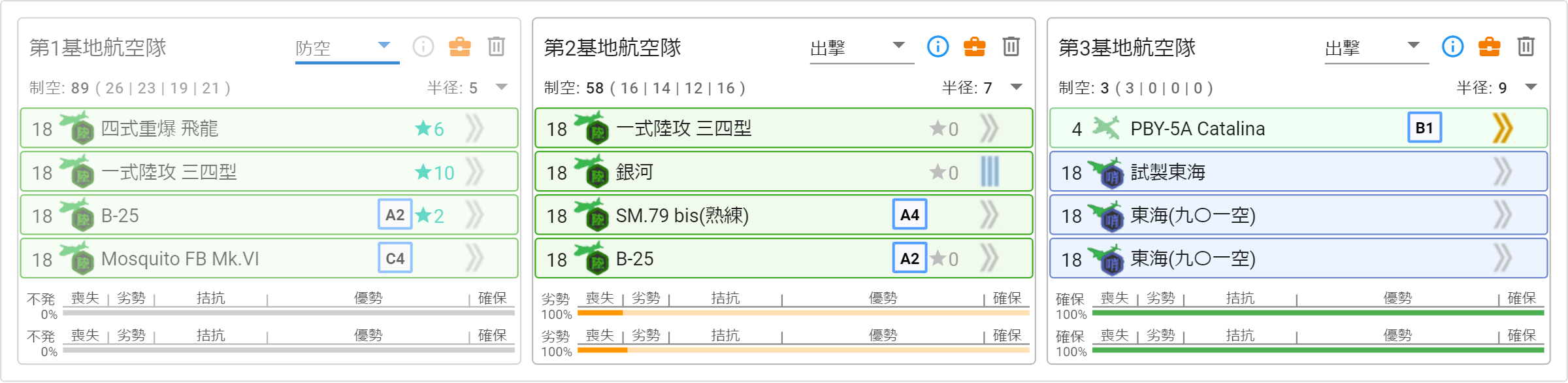
Task: Toggle improvement star ★6 on 四式重爆 飛龍
Action: point(429,129)
